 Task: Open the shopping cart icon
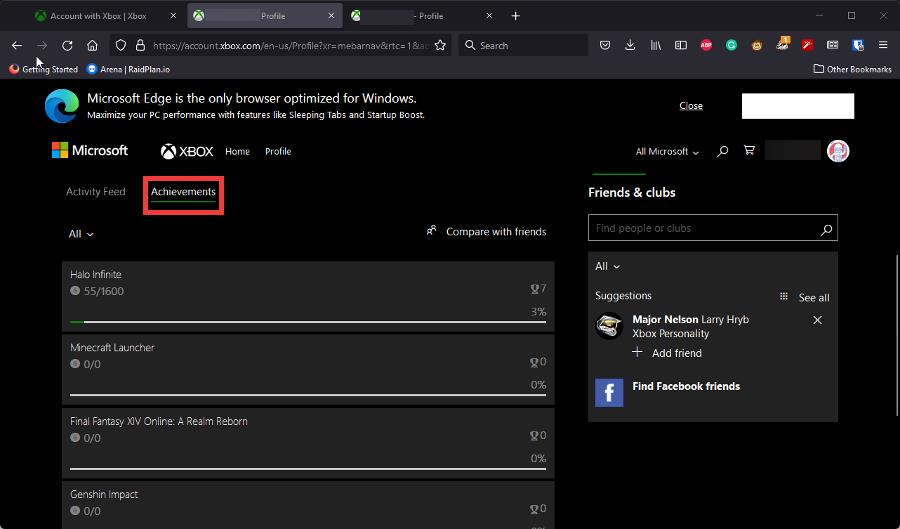(x=749, y=150)
